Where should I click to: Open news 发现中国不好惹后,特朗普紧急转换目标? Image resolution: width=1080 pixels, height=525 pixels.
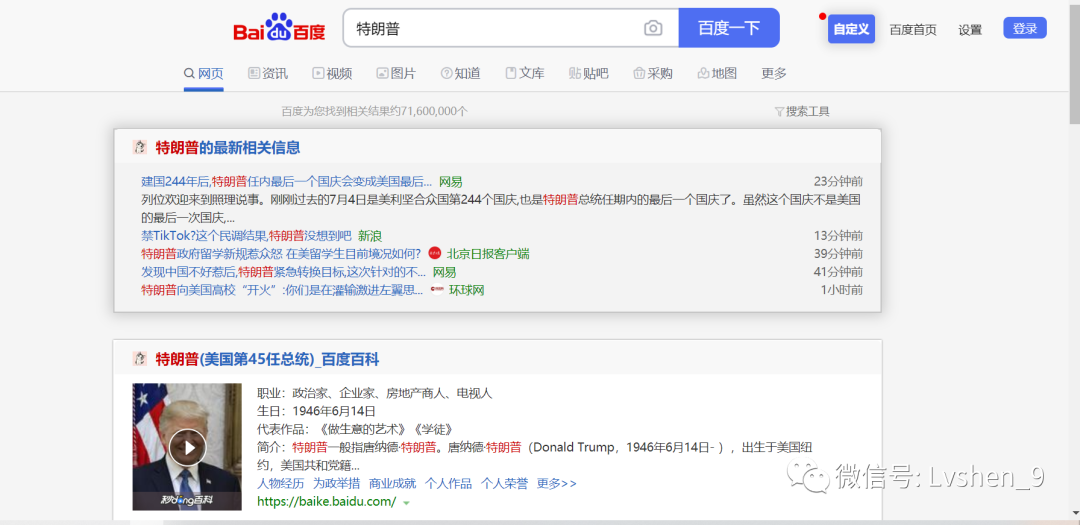(283, 272)
